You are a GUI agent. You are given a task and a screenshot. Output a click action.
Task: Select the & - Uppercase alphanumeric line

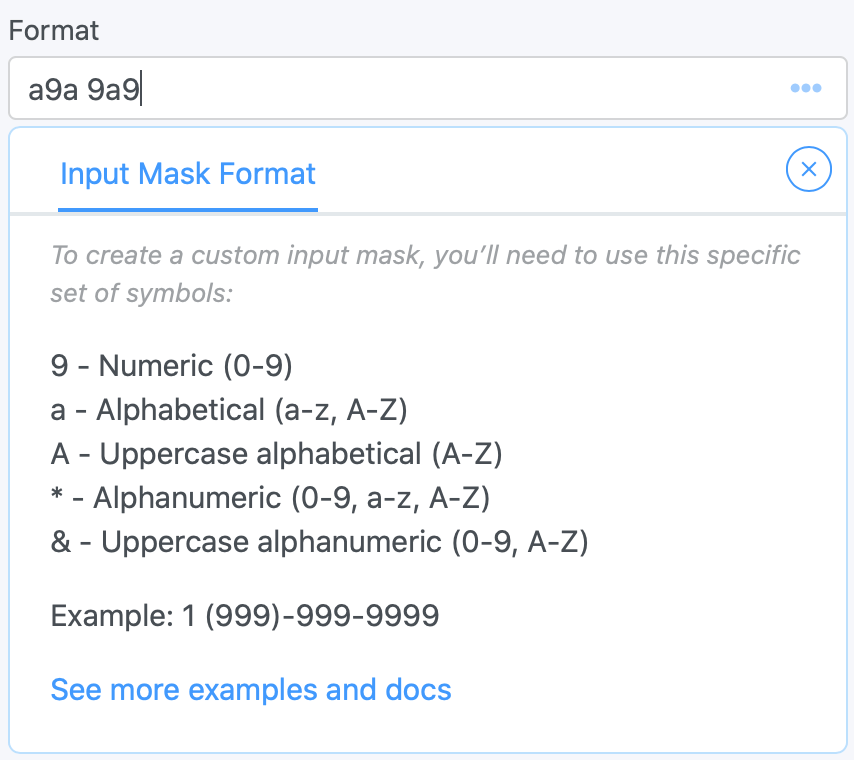click(320, 542)
